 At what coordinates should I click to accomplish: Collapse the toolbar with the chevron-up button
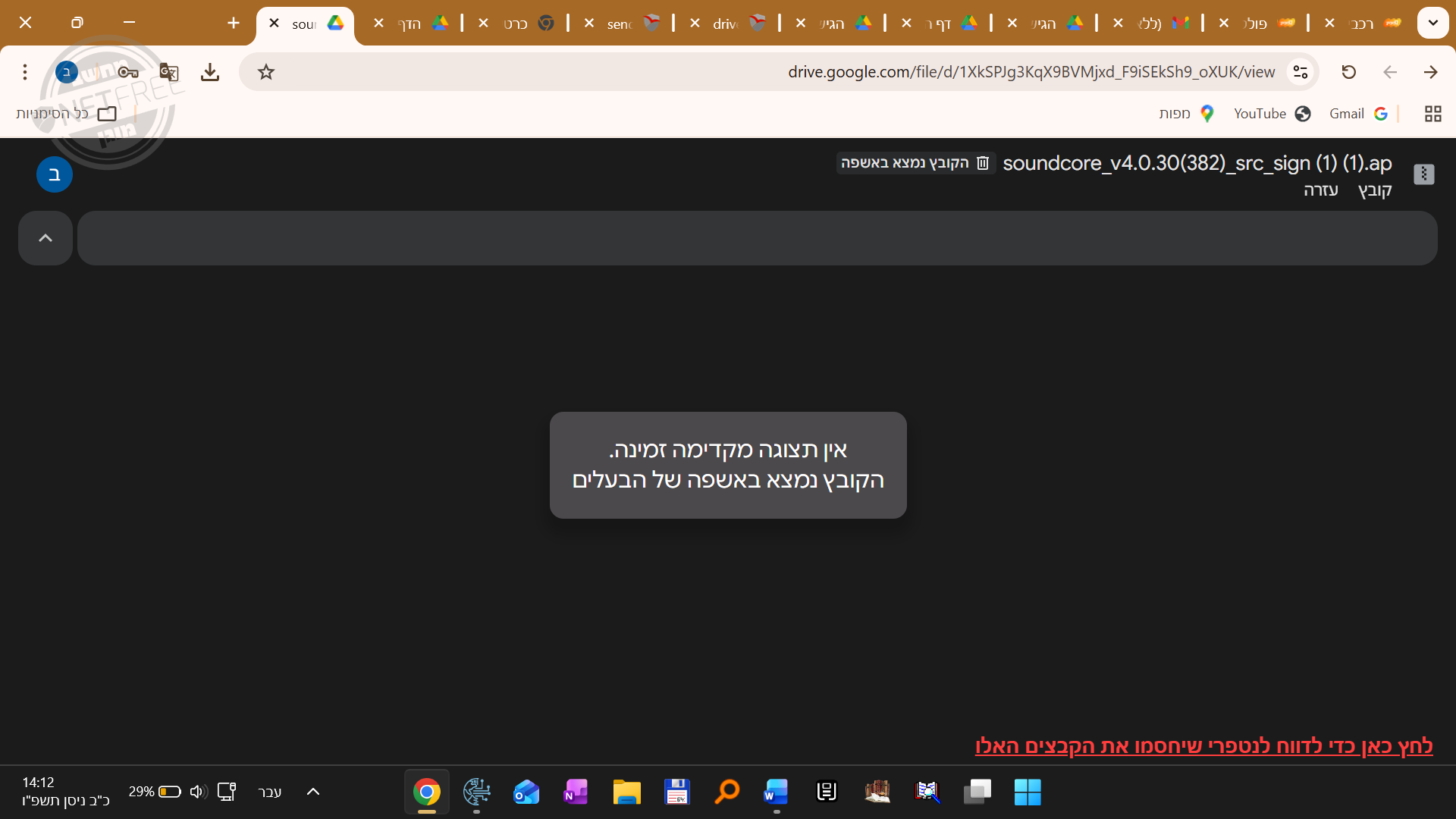click(x=45, y=238)
